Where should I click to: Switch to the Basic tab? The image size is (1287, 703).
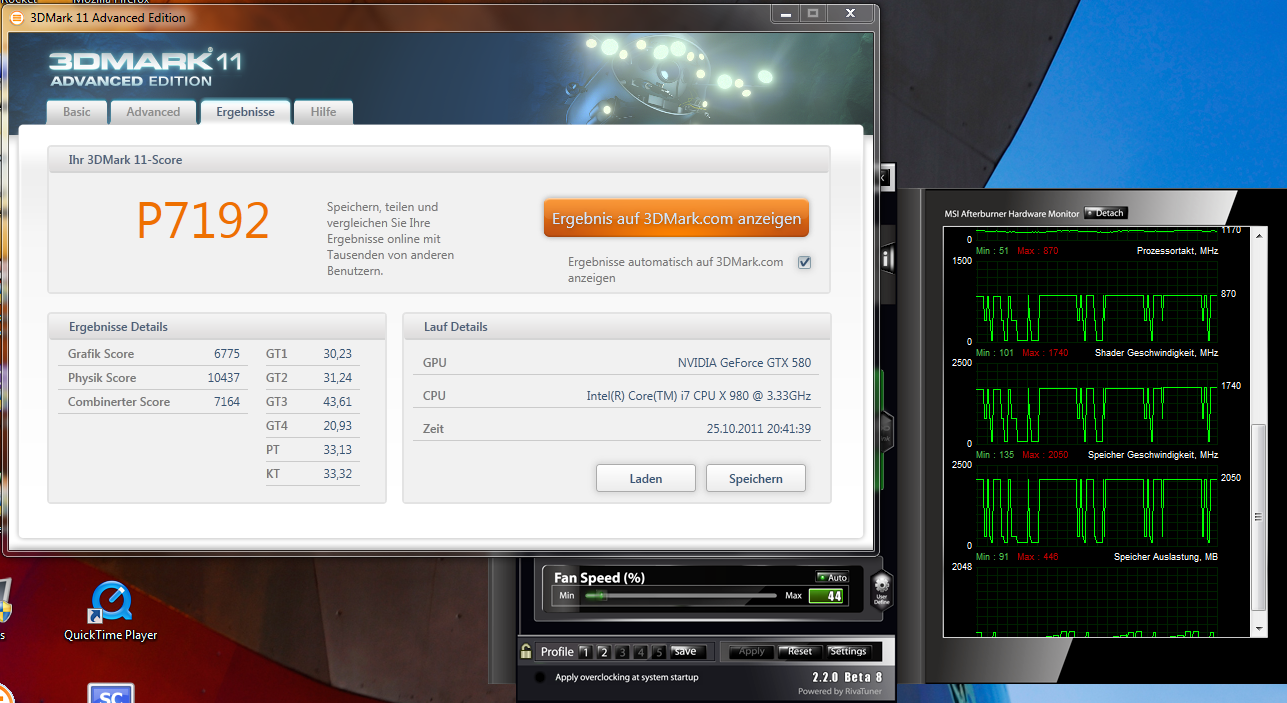click(x=77, y=112)
